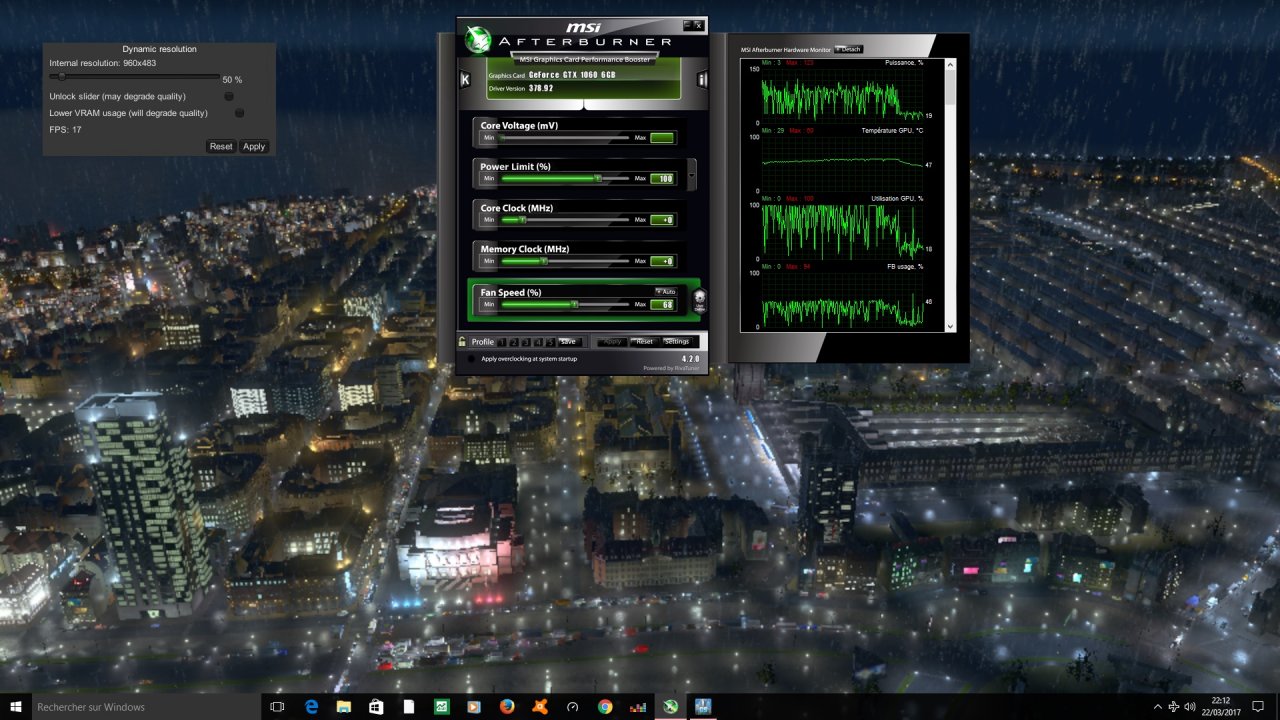Viewport: 1280px width, 720px height.
Task: Click the Fan Speed slider handle
Action: point(574,304)
